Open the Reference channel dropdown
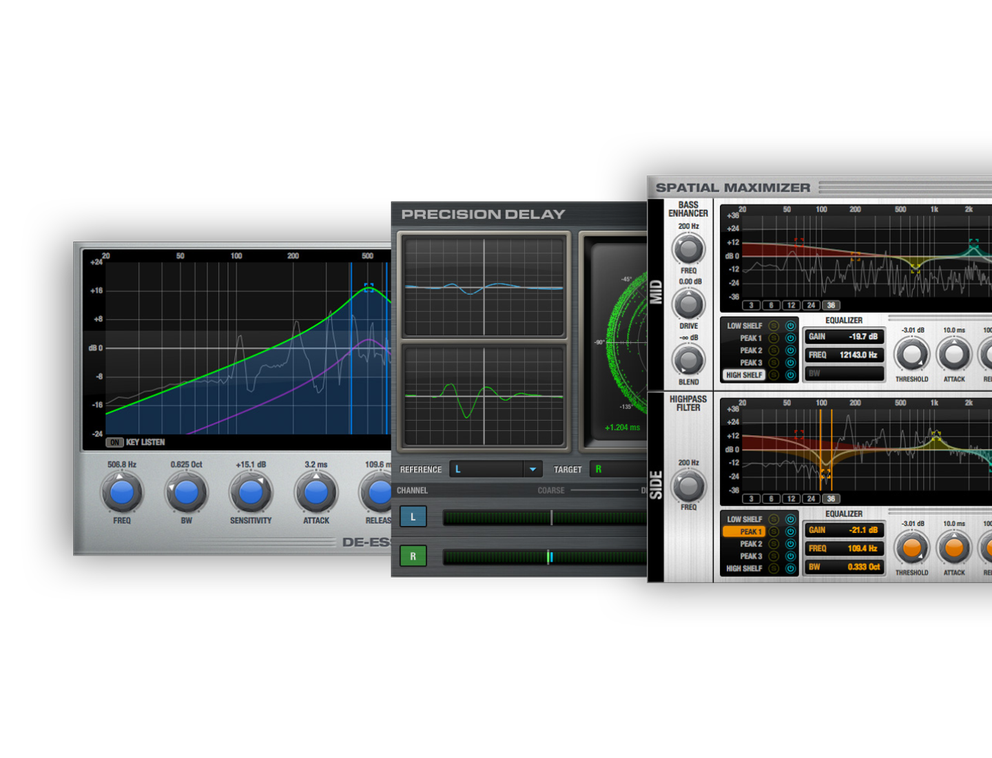 click(496, 469)
